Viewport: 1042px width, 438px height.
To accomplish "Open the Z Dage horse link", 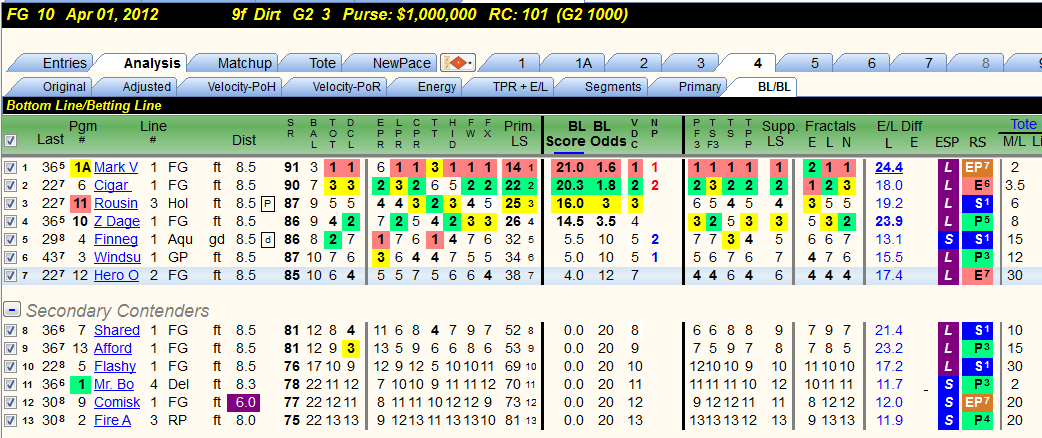I will (116, 221).
